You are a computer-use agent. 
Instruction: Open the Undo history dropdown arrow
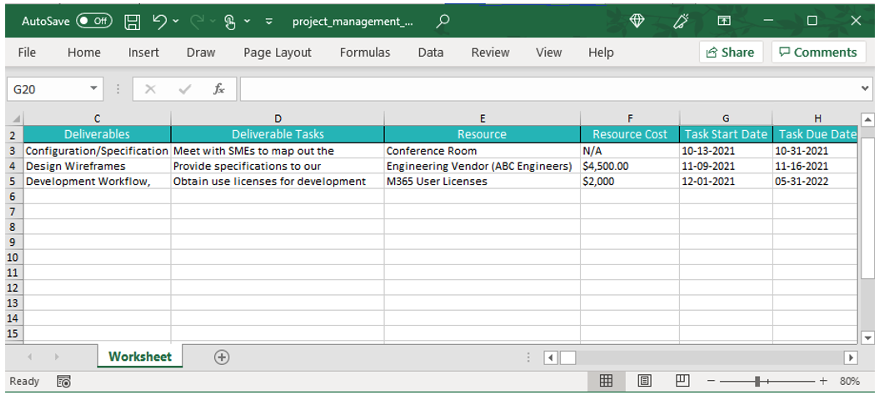176,21
